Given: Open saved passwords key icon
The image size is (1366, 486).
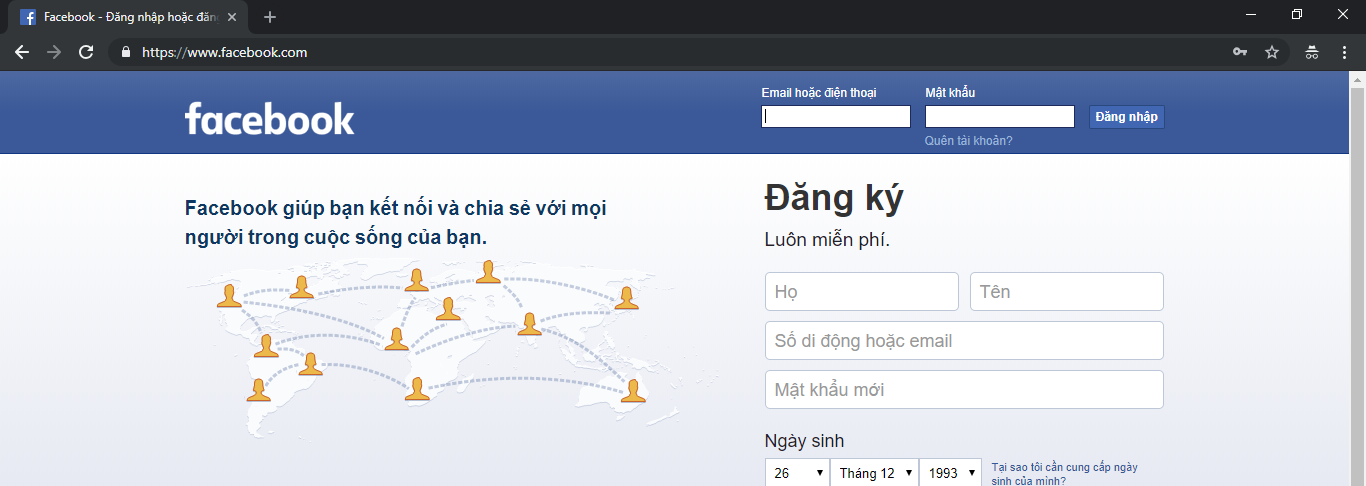Looking at the screenshot, I should click(1240, 52).
